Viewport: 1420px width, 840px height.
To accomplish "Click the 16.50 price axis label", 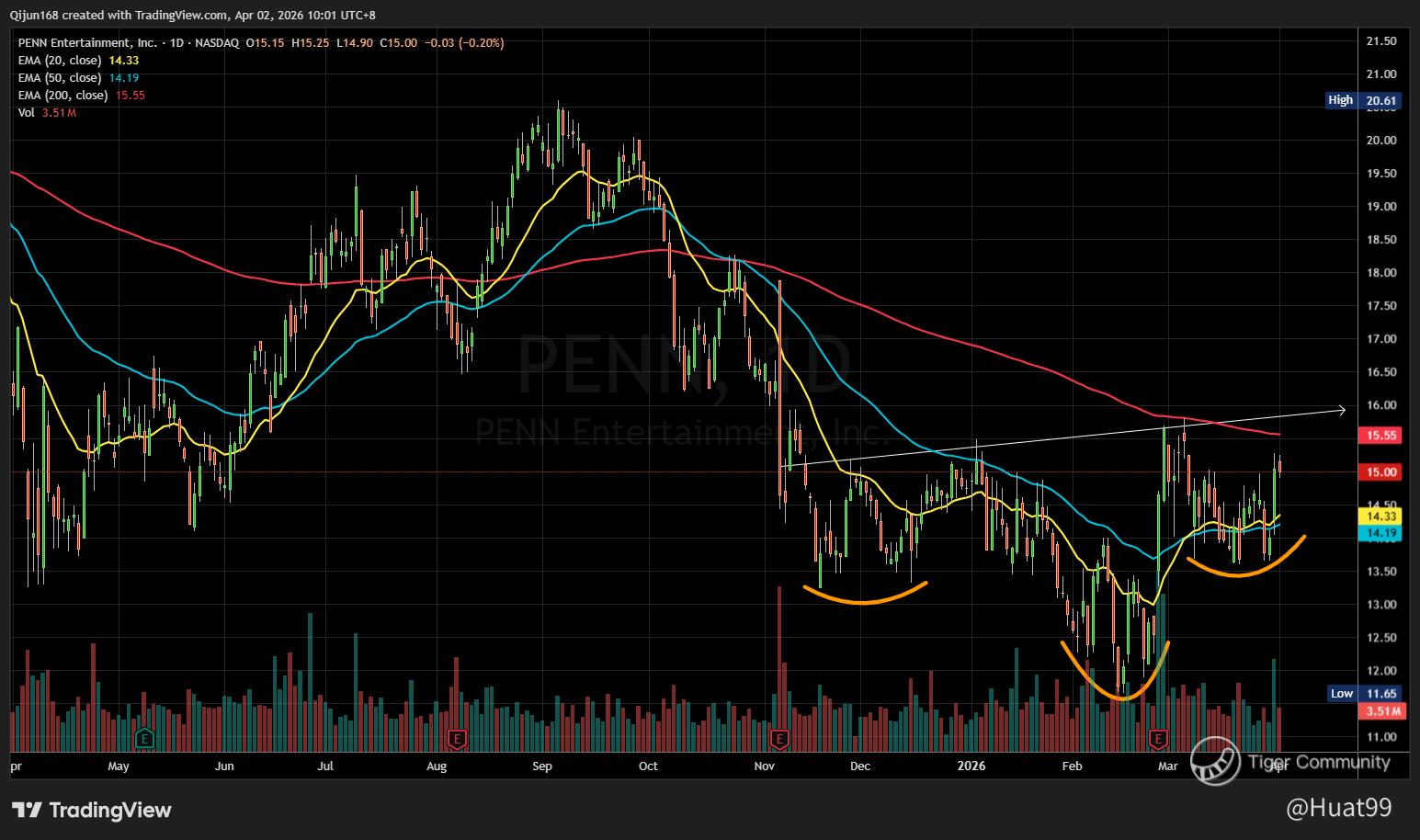I will [x=1381, y=372].
